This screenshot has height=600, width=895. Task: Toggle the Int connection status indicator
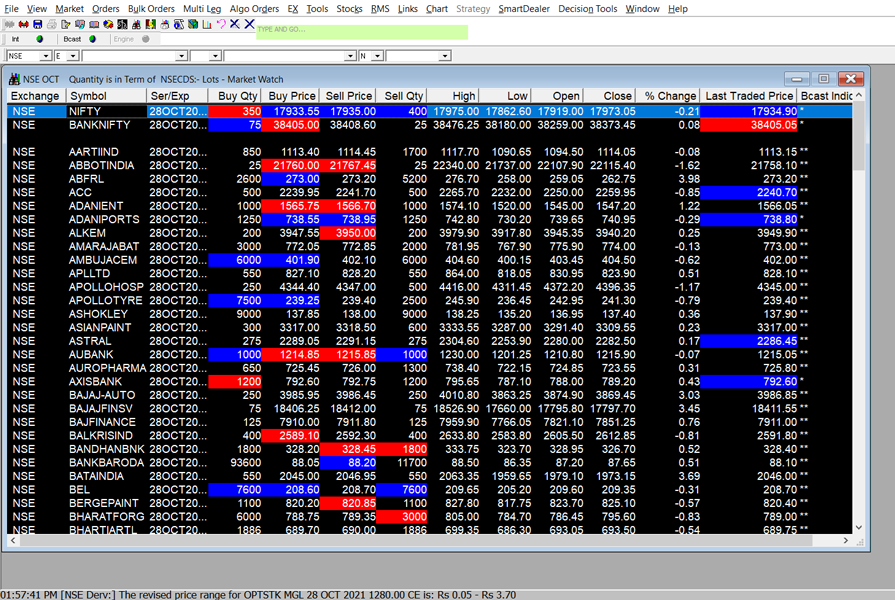39,40
